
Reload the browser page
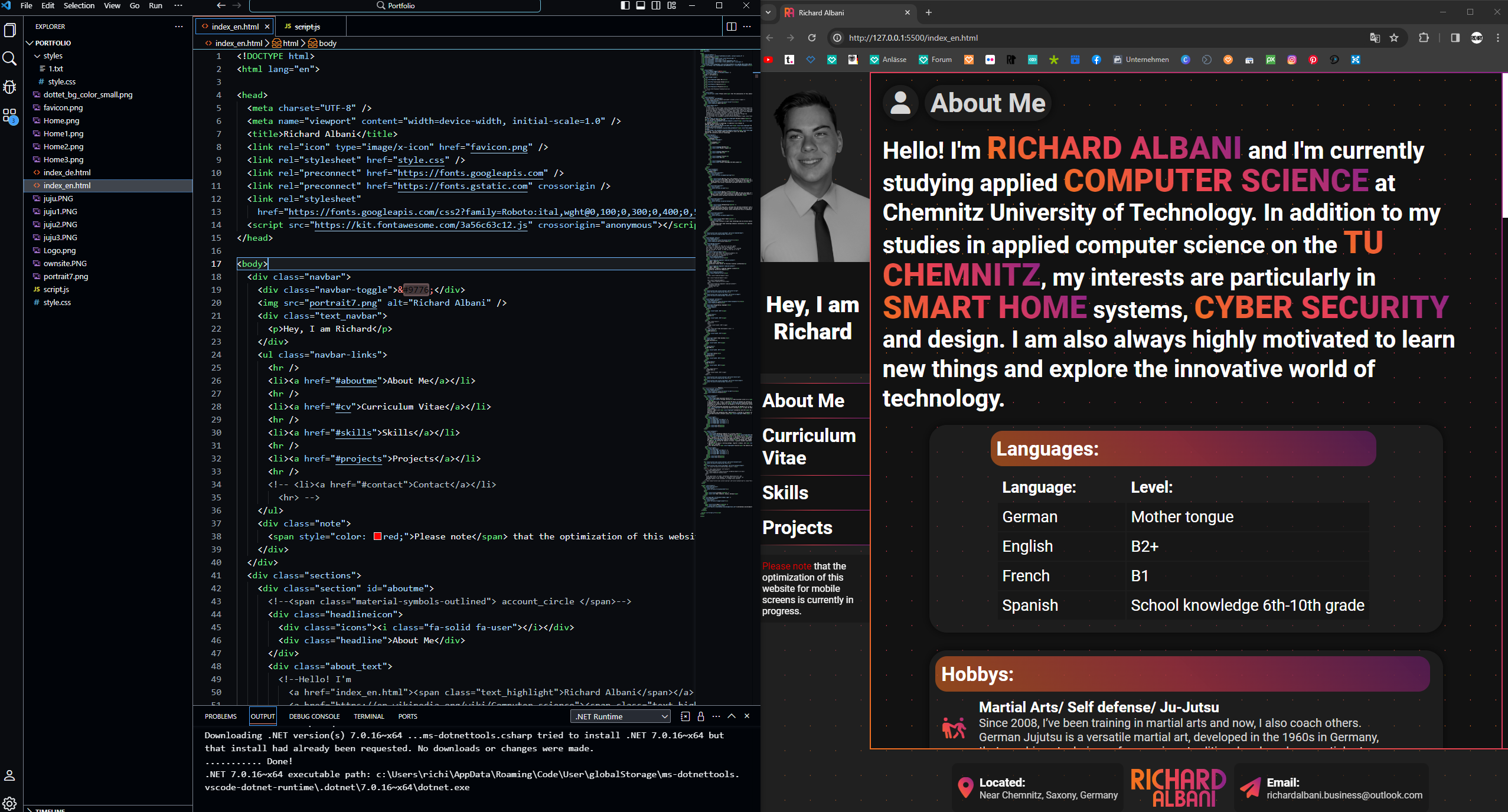812,38
